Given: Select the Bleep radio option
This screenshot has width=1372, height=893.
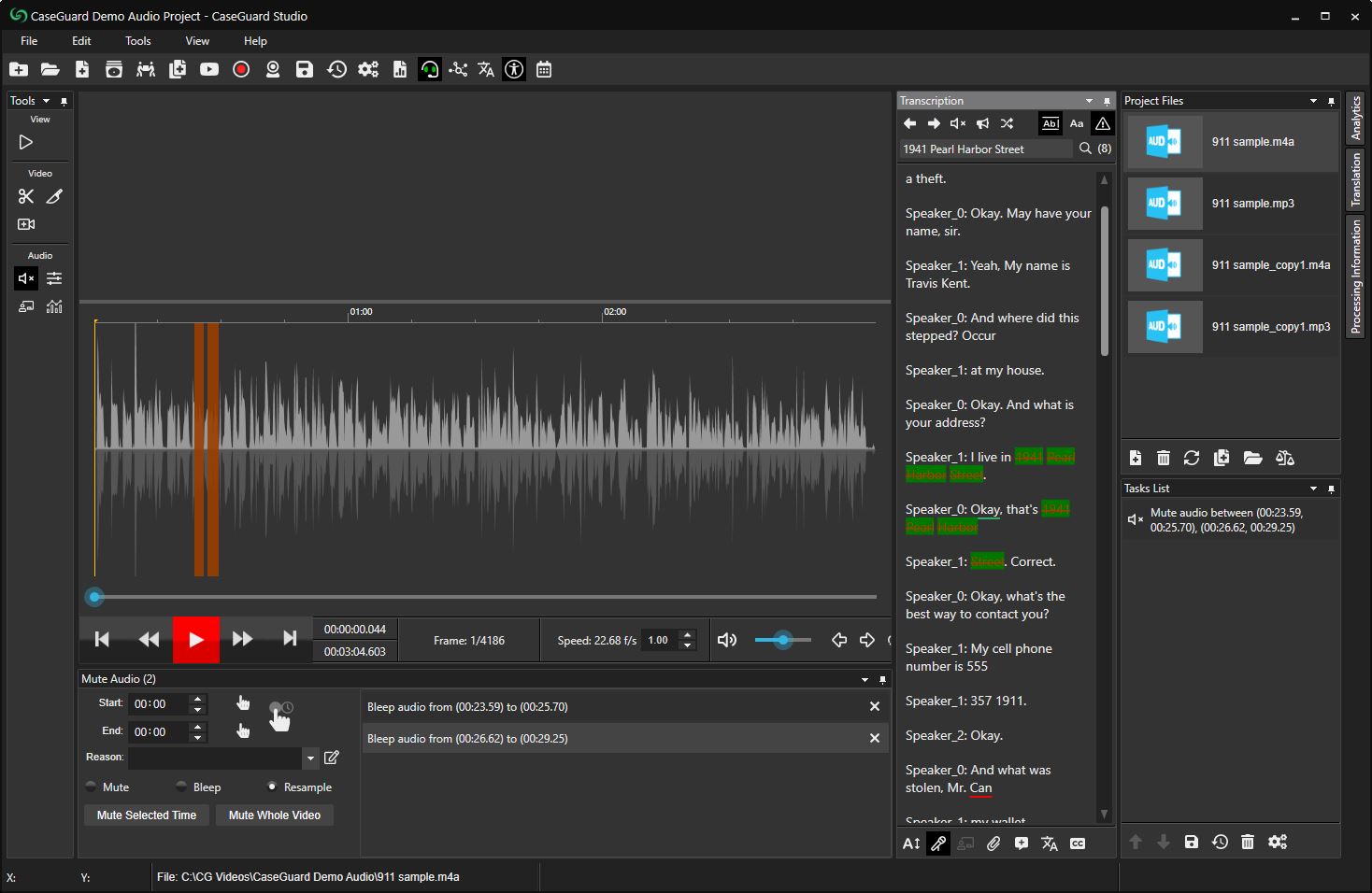Looking at the screenshot, I should 182,787.
